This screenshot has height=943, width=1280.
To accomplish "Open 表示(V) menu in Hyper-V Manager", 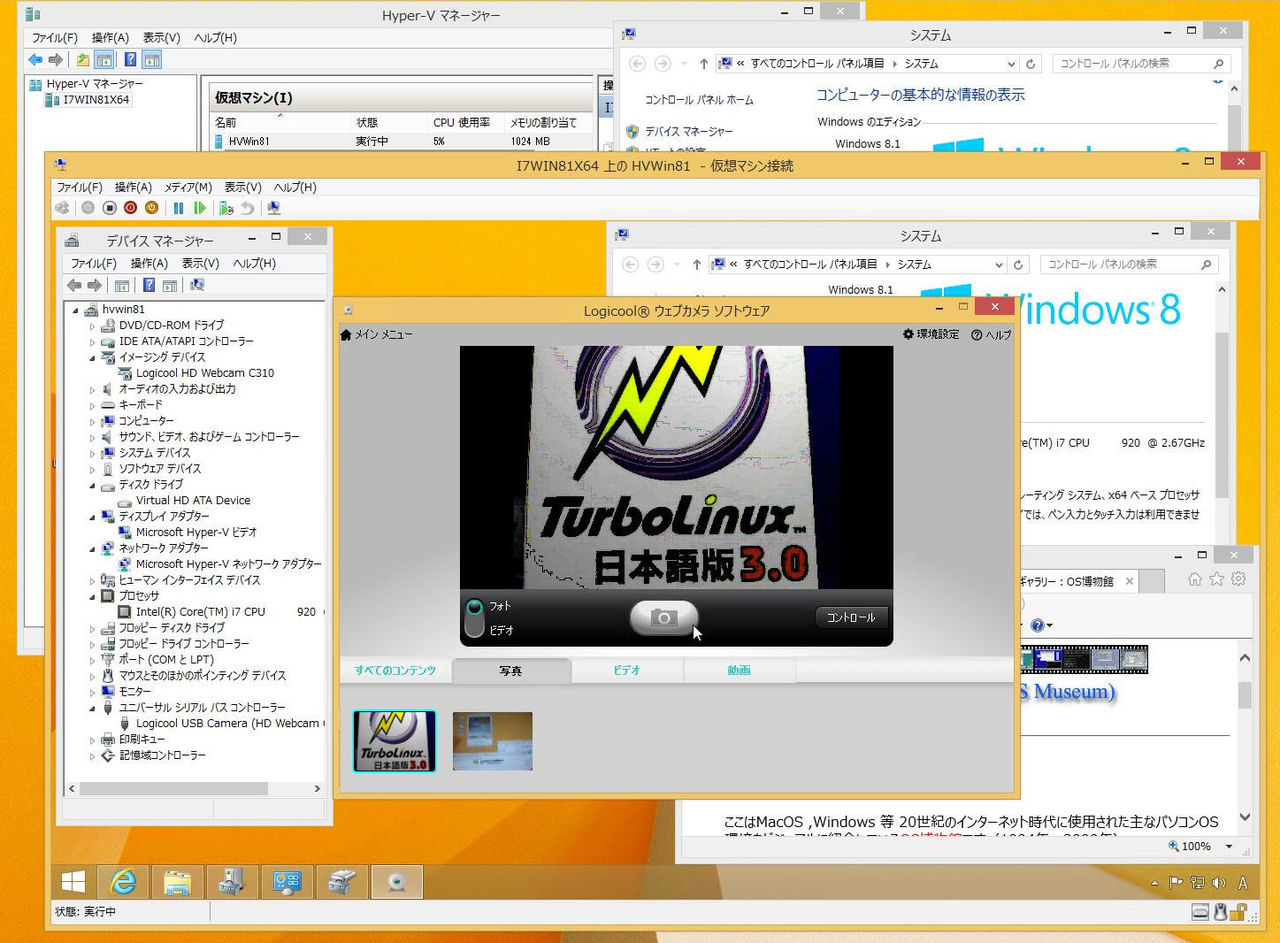I will pos(160,38).
